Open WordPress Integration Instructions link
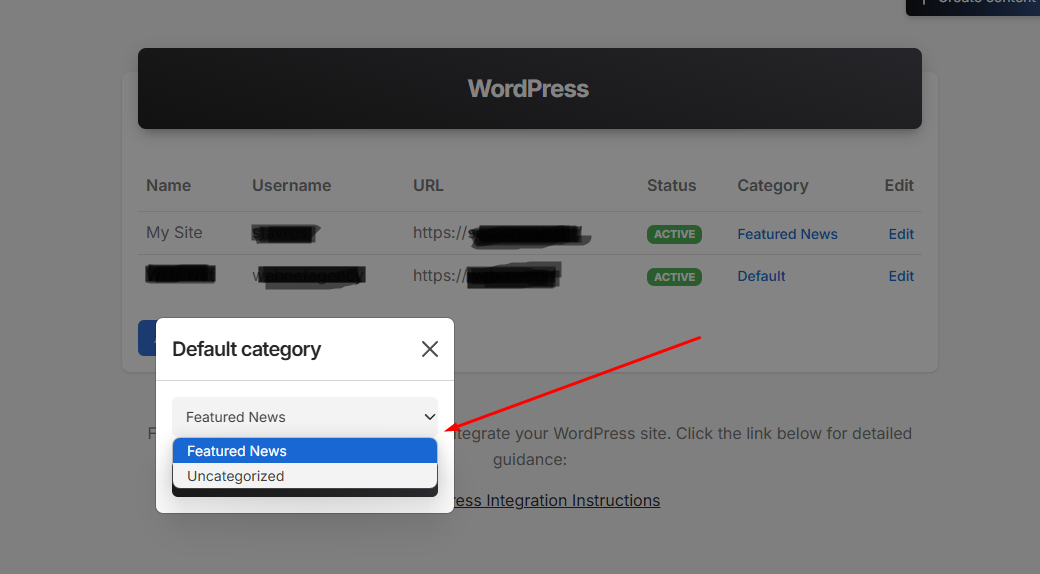1040x574 pixels. click(557, 500)
